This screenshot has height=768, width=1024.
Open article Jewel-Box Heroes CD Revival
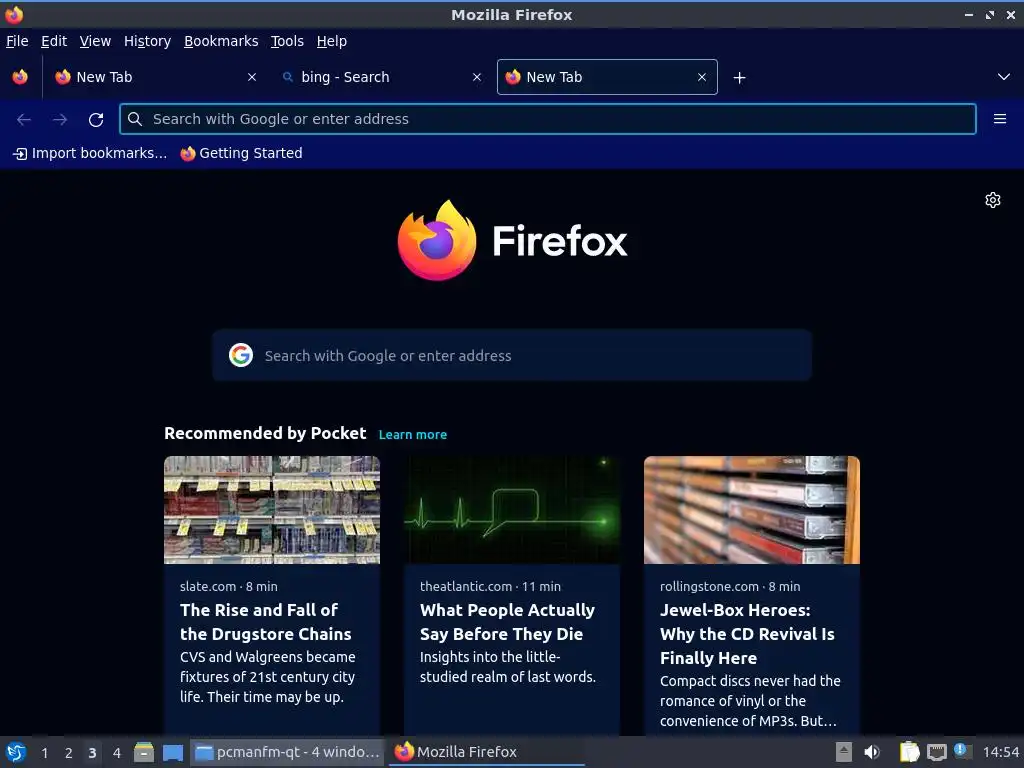[747, 633]
